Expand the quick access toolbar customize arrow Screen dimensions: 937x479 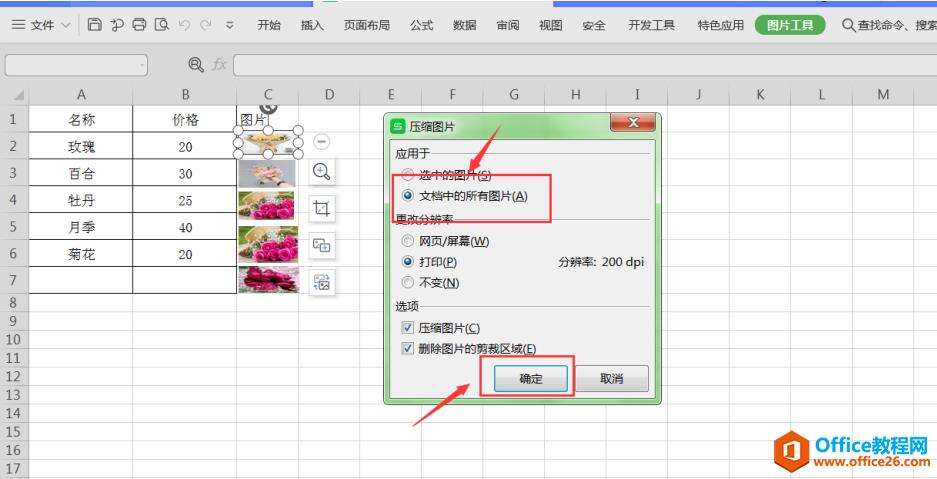(230, 25)
